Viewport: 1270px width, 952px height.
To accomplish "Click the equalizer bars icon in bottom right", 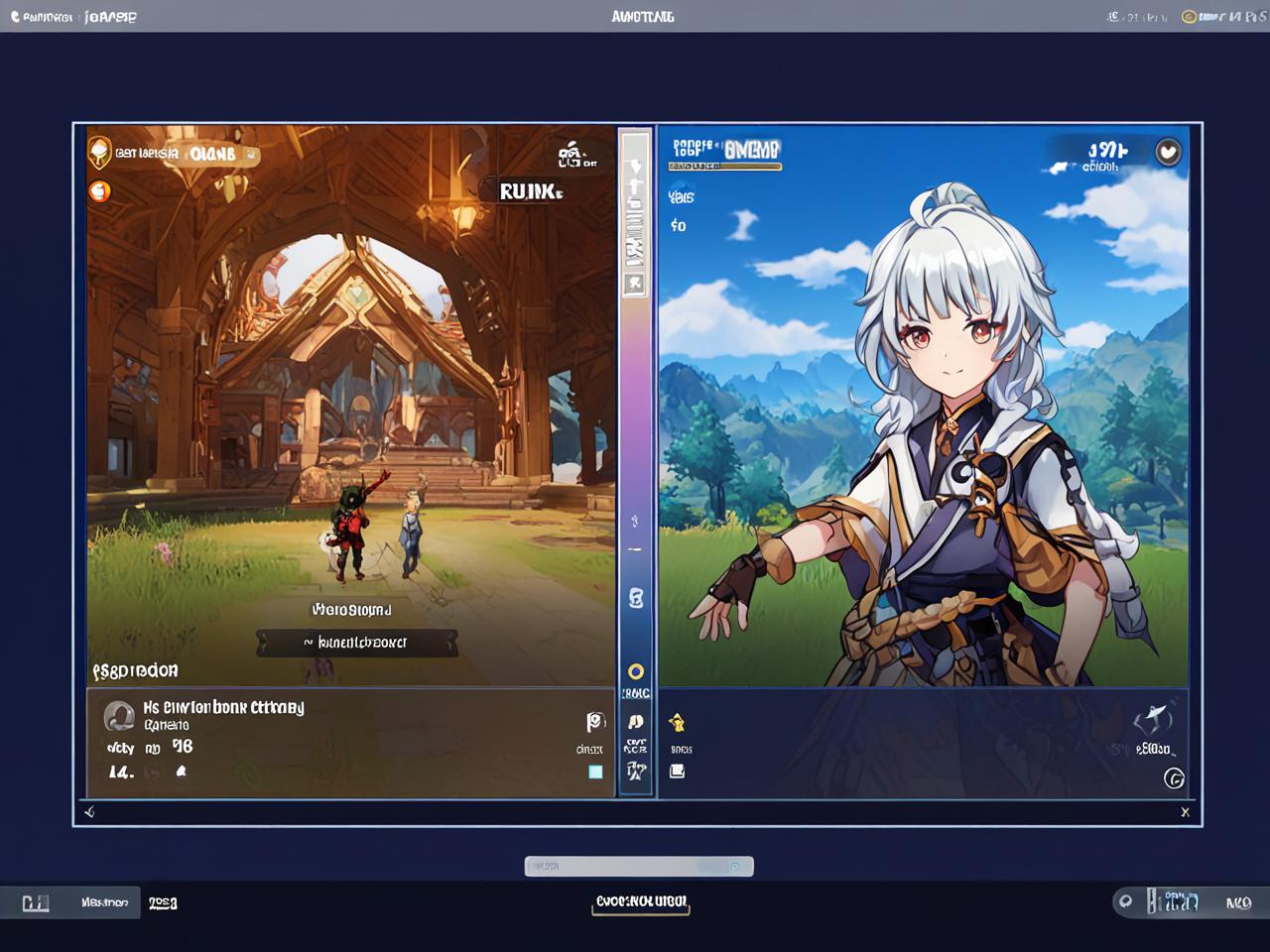I will tap(1173, 901).
